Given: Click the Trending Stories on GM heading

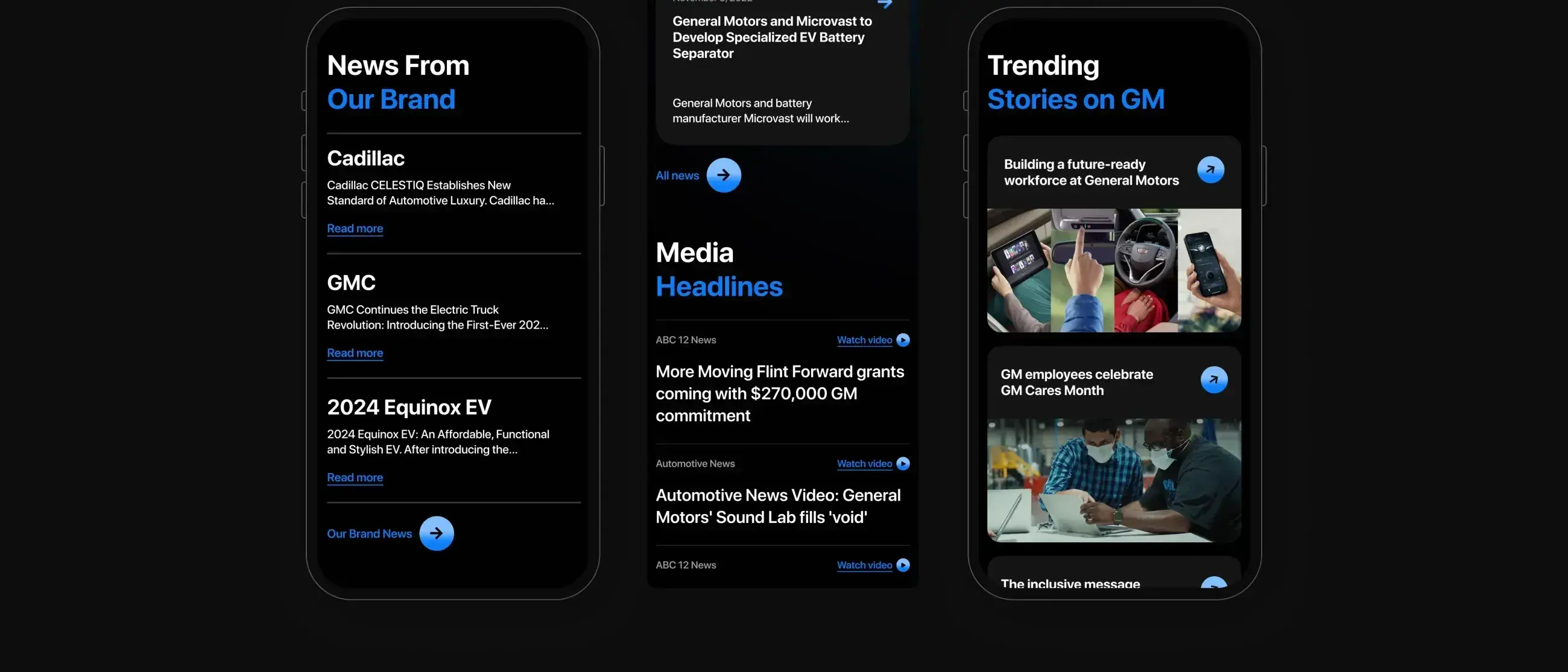Looking at the screenshot, I should coord(1075,82).
